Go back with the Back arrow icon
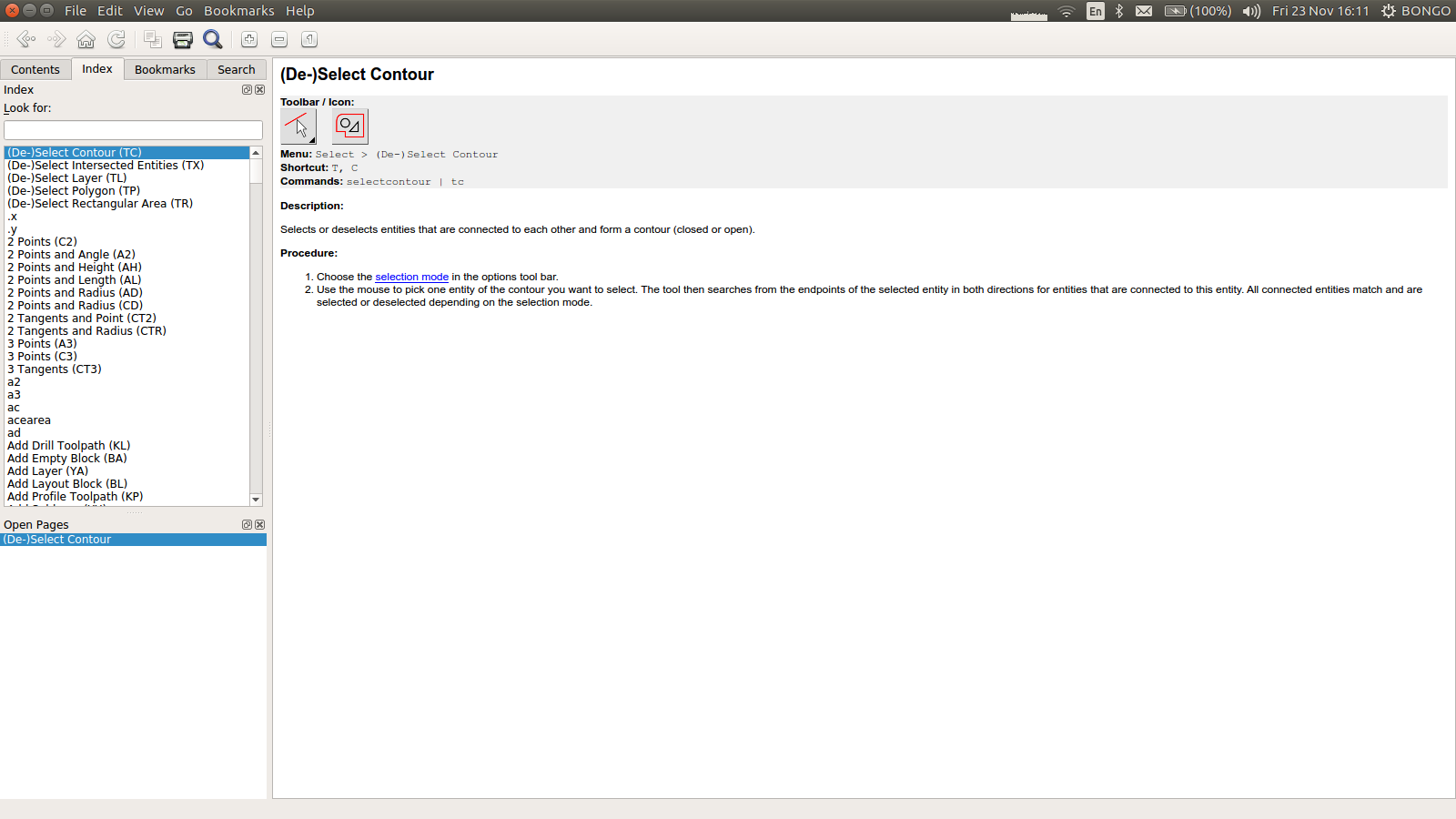The image size is (1456, 819). [26, 39]
